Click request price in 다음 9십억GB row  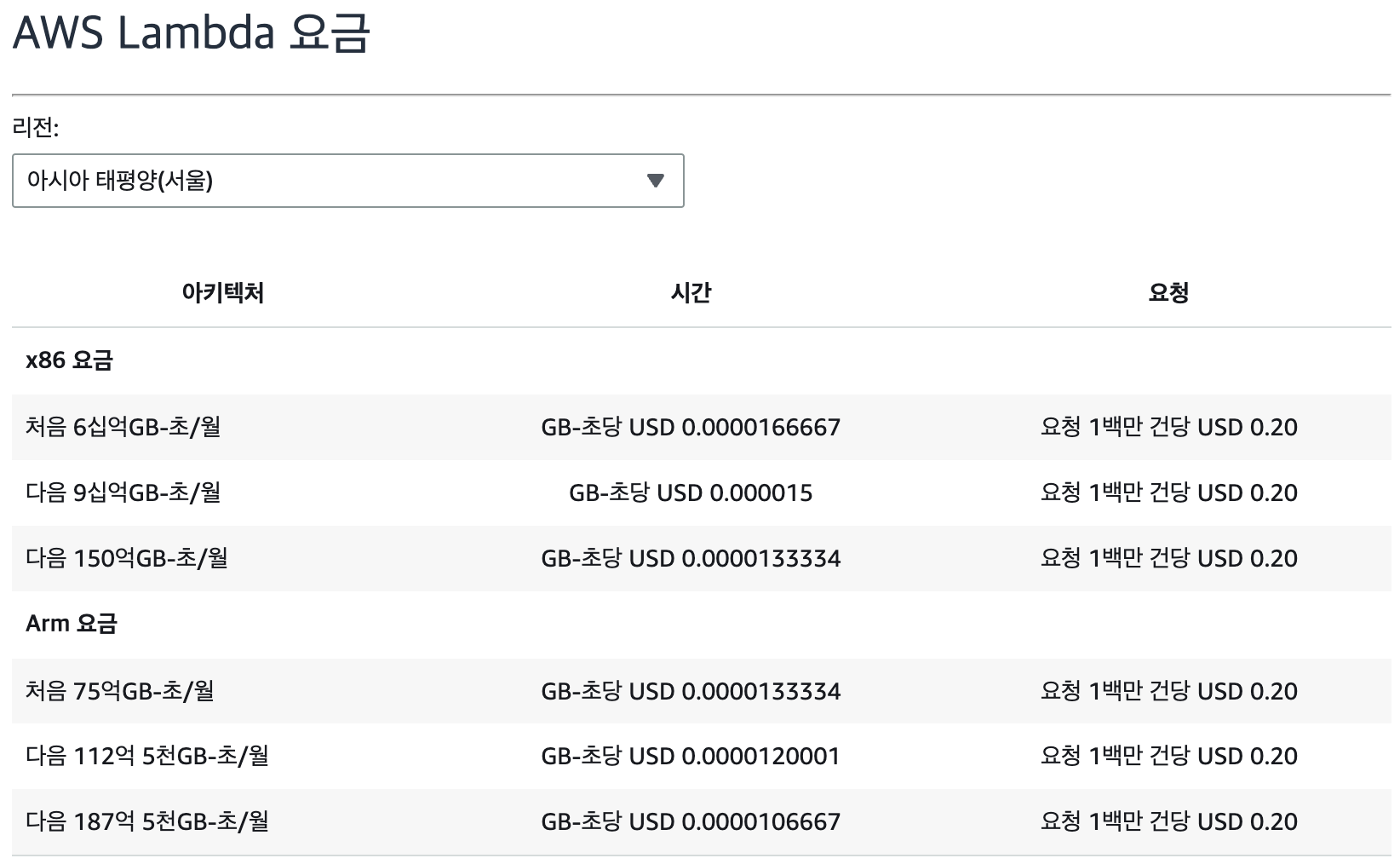point(1169,492)
